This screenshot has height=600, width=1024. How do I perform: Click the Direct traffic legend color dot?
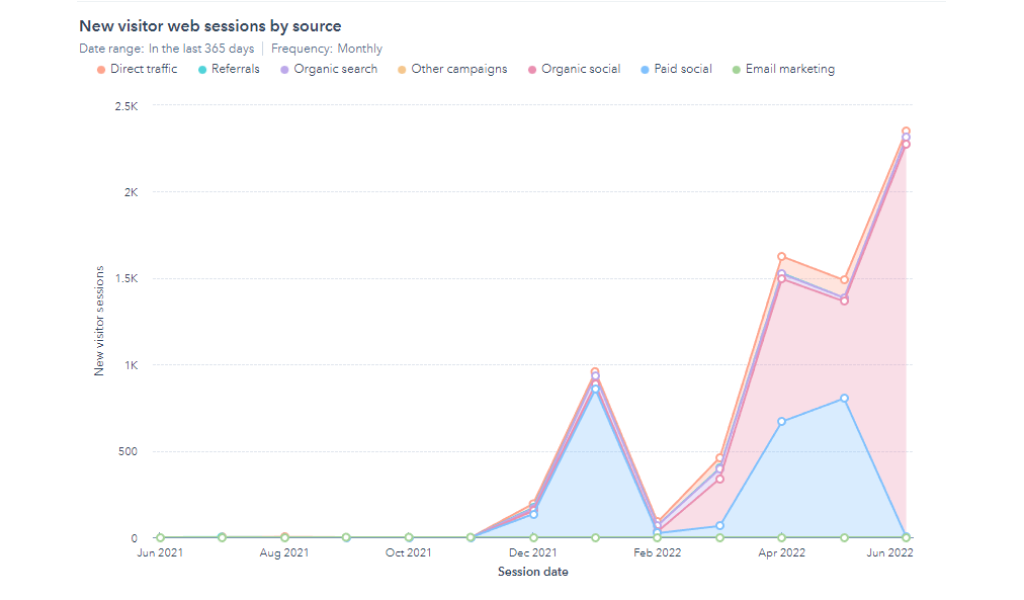coord(100,70)
